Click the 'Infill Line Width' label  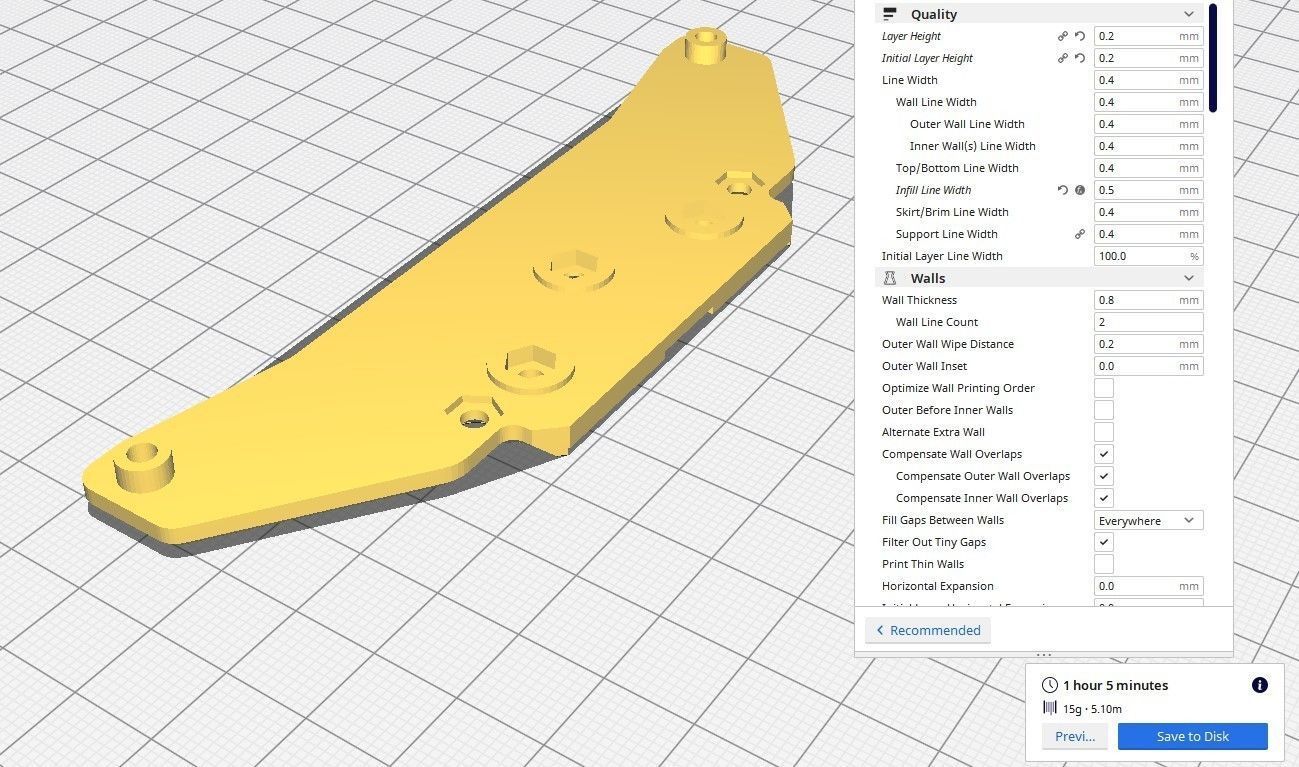point(933,190)
